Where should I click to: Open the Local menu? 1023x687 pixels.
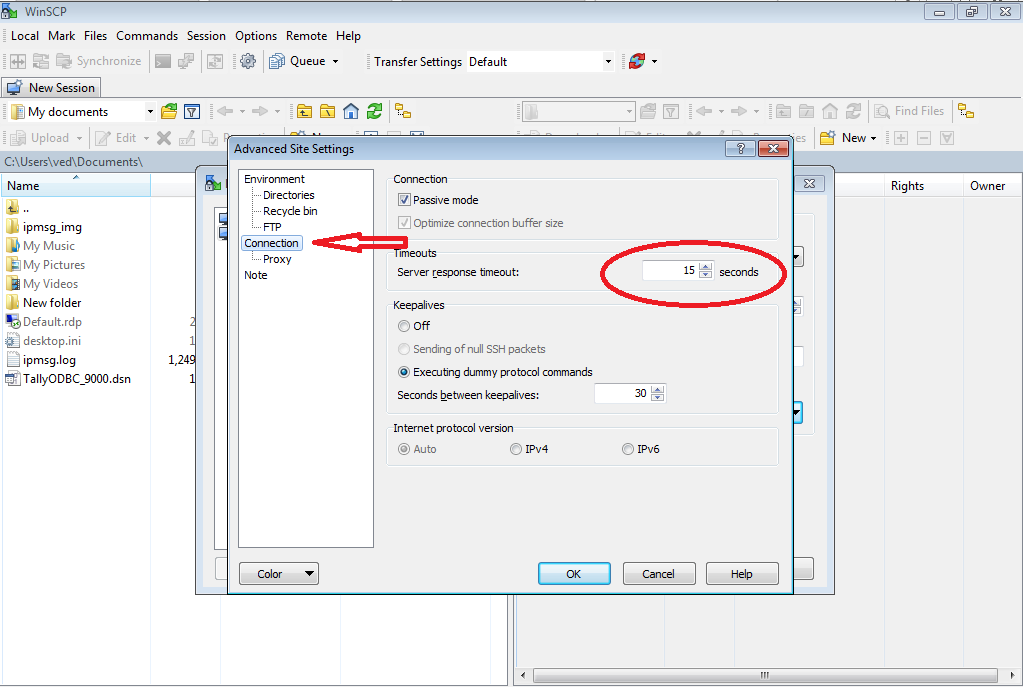tap(25, 36)
